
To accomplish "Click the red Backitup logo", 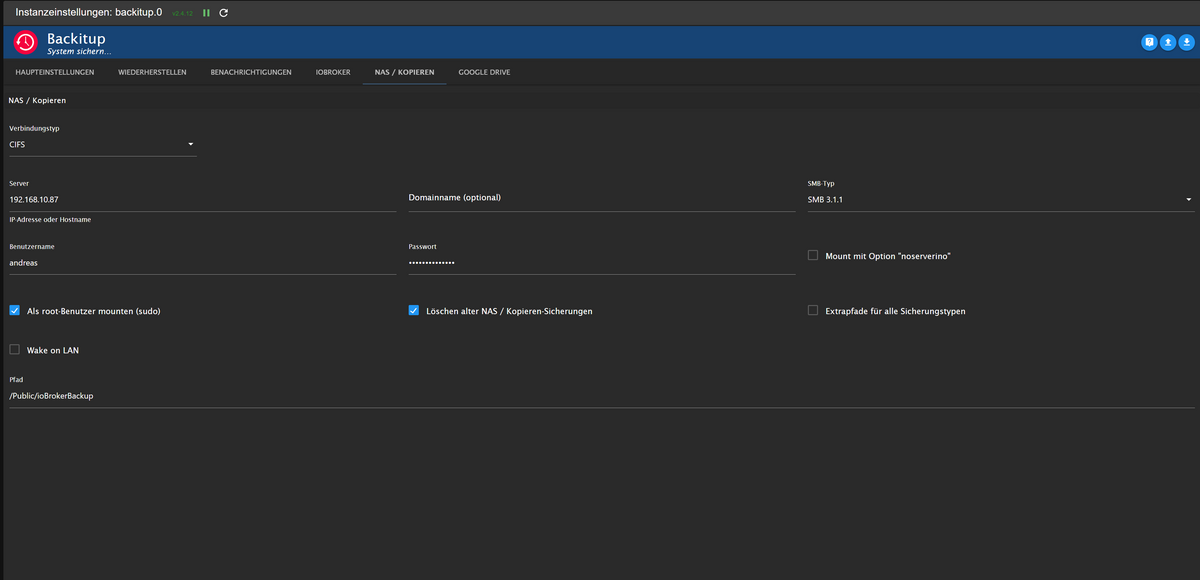I will (x=26, y=42).
